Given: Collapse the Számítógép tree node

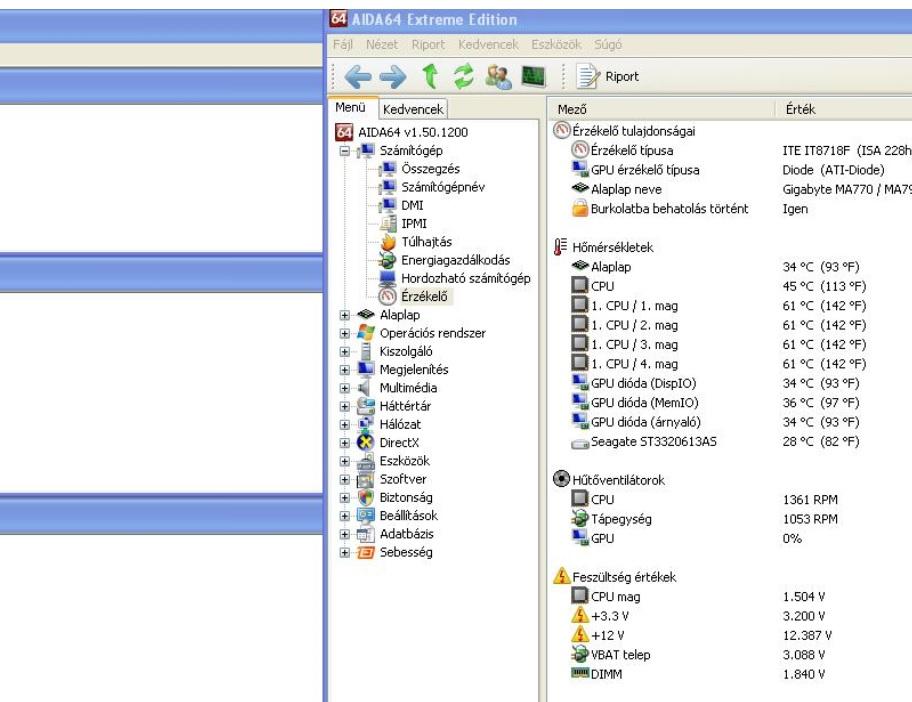Looking at the screenshot, I should [x=344, y=151].
